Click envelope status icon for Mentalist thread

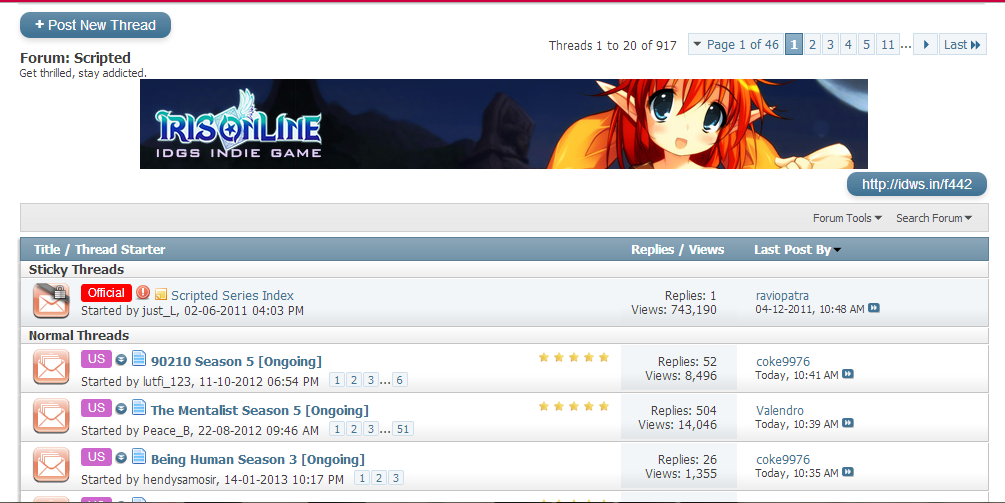pyautogui.click(x=51, y=416)
